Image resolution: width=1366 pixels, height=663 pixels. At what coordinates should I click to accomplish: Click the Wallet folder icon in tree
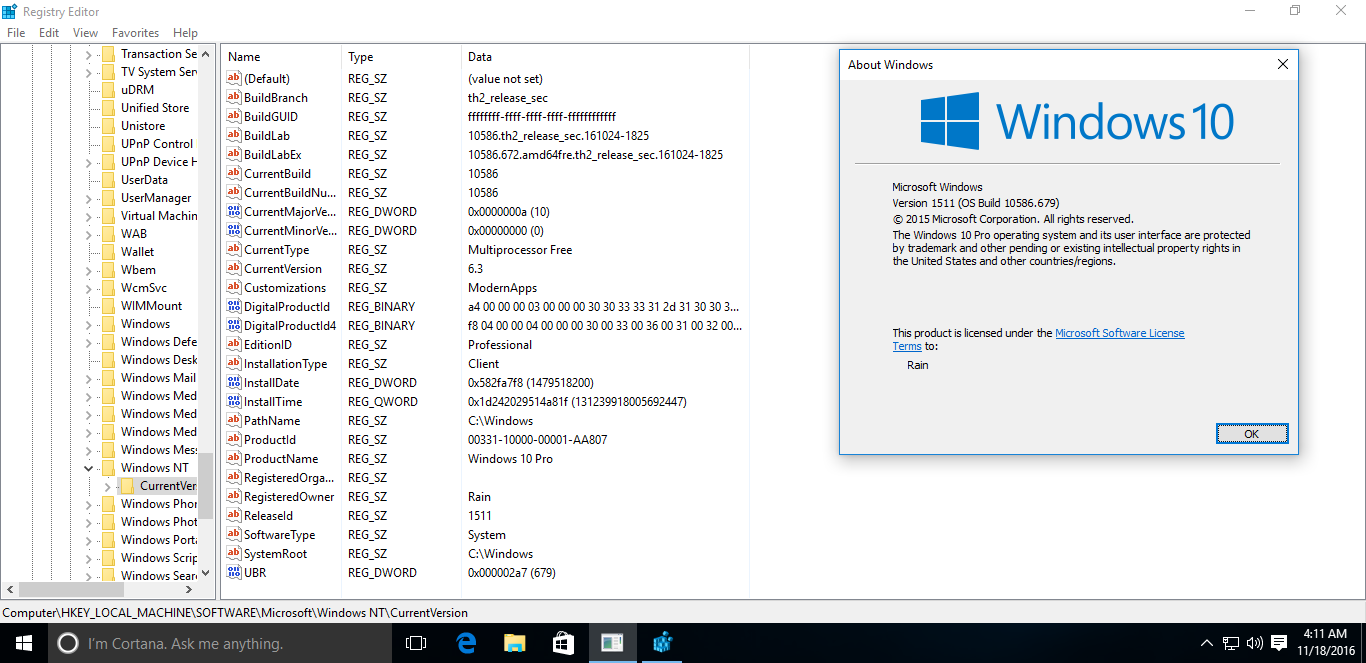point(108,252)
